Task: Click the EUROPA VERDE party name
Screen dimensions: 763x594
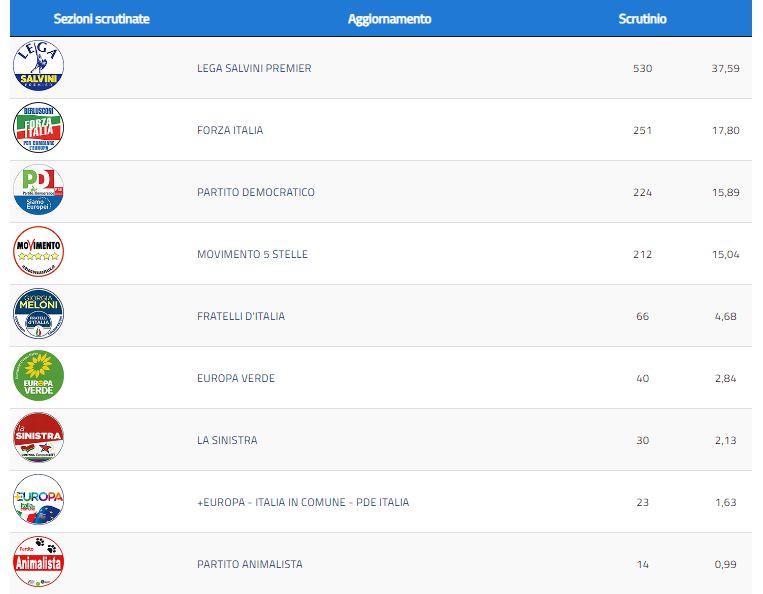Action: coord(235,379)
